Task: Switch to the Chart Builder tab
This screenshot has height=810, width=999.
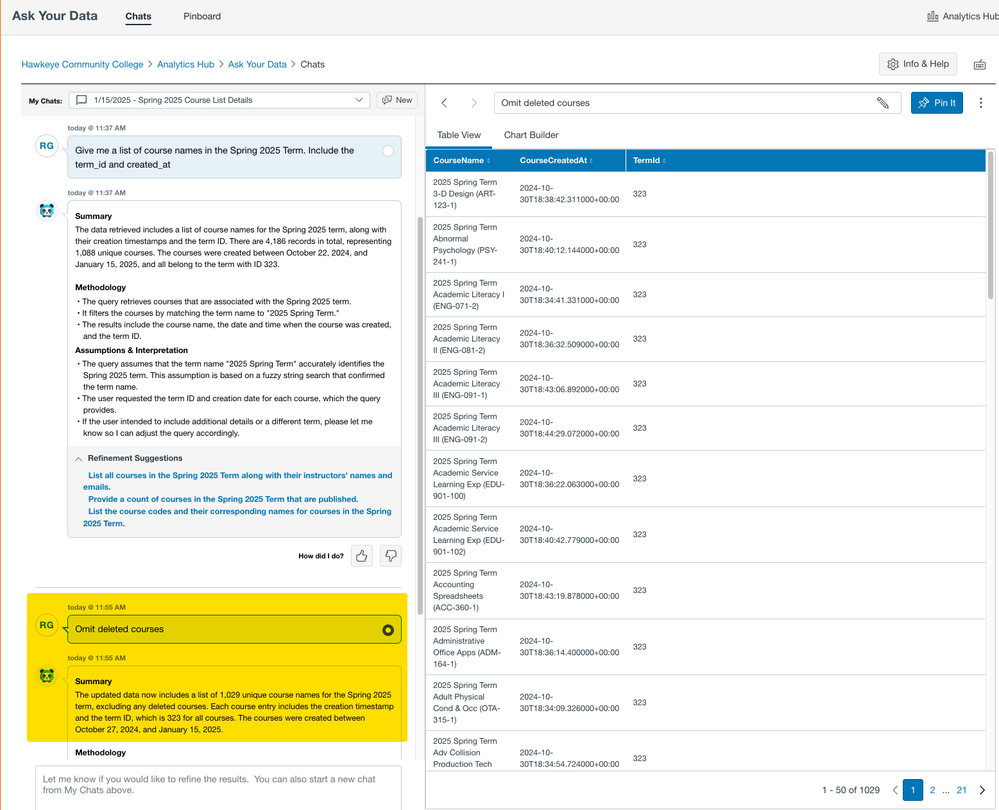Action: [x=531, y=135]
